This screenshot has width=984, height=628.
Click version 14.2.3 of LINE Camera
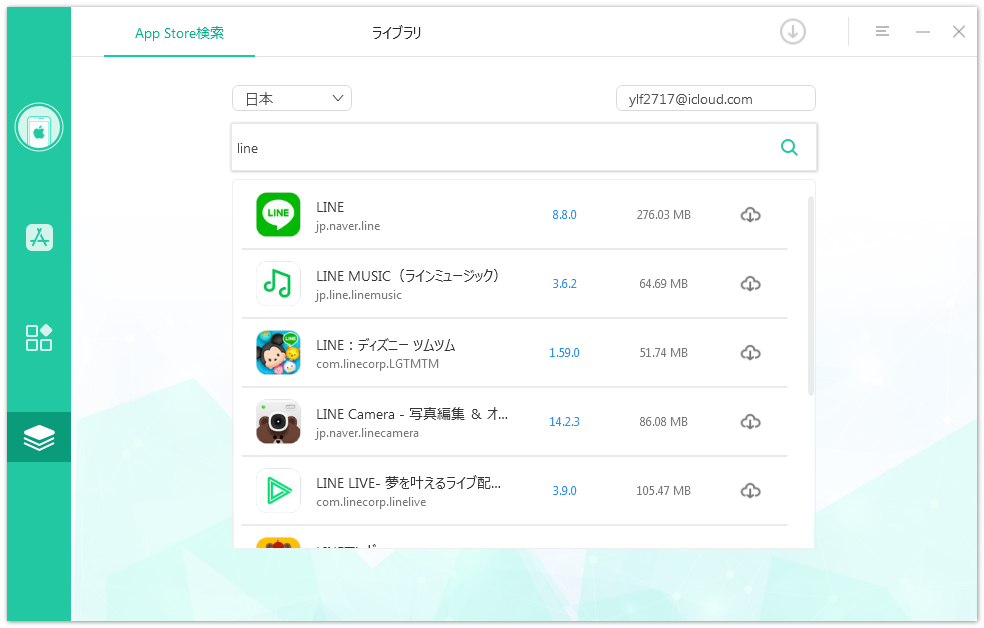tap(564, 422)
